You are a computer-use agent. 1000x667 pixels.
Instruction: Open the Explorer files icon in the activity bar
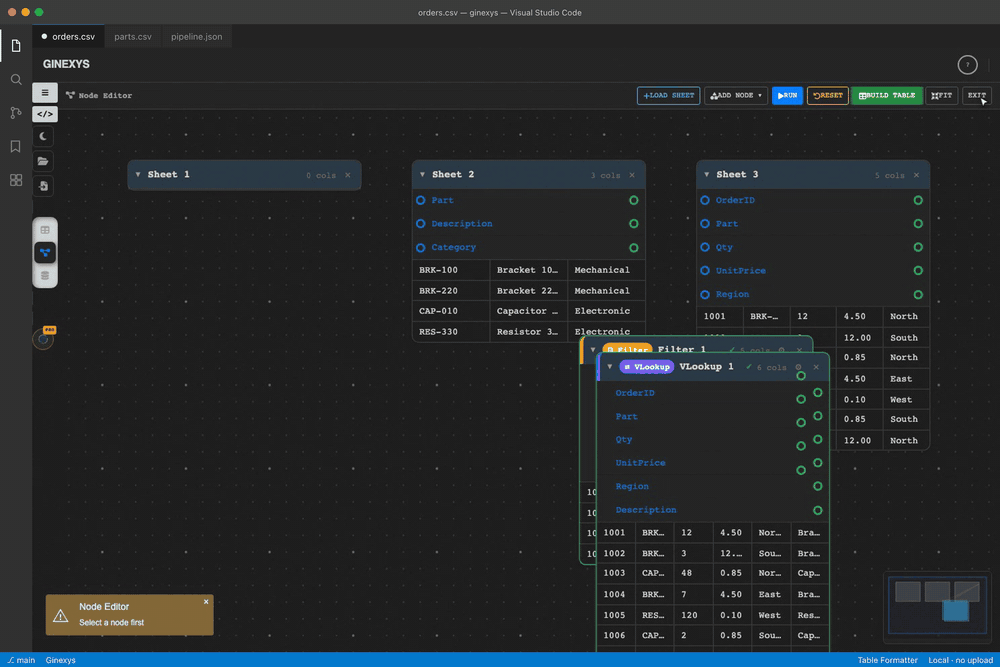pyautogui.click(x=16, y=46)
